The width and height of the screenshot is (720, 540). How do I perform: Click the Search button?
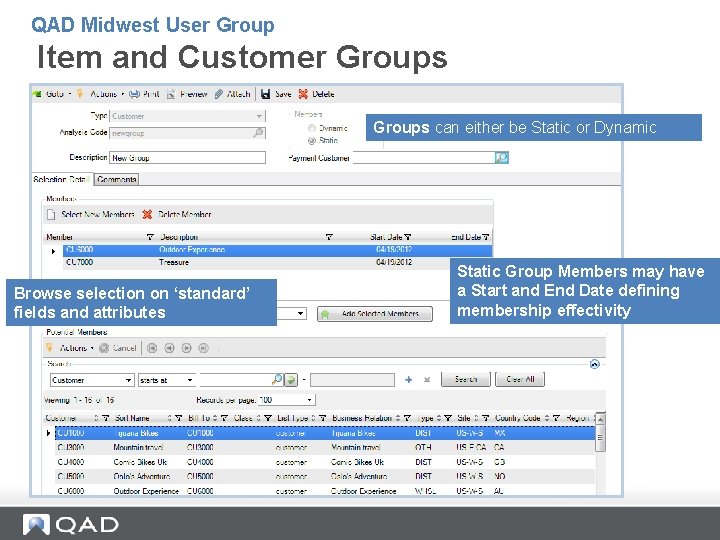(466, 380)
